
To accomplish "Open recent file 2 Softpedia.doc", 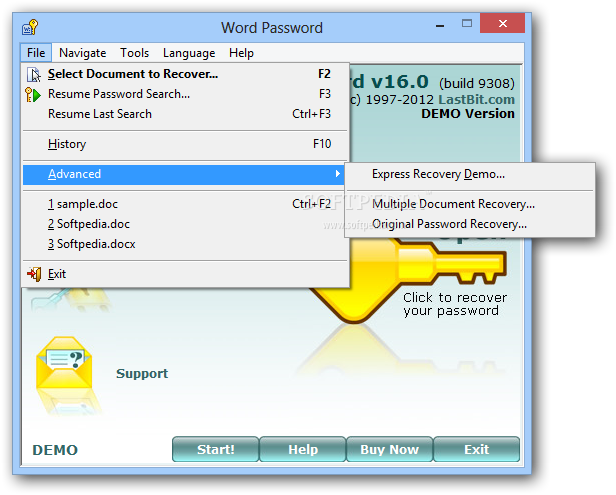I will point(185,224).
